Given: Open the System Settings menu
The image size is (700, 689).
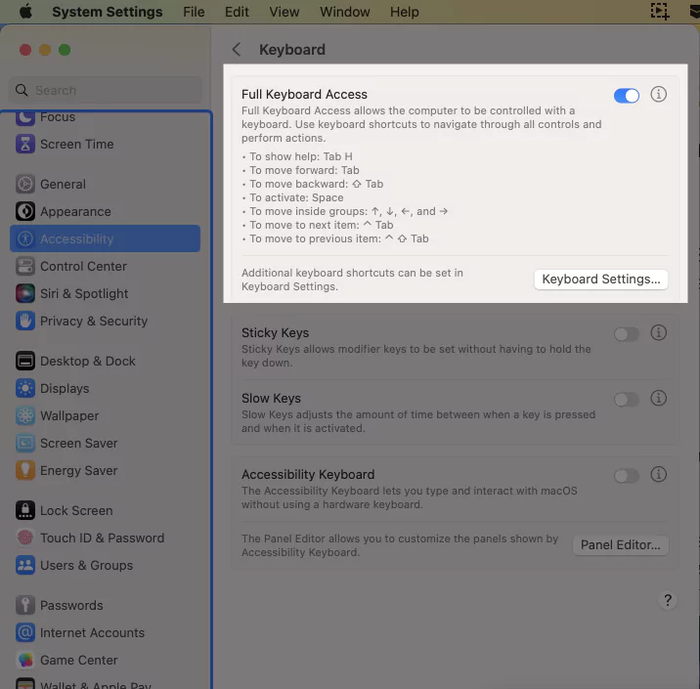Looking at the screenshot, I should [107, 12].
